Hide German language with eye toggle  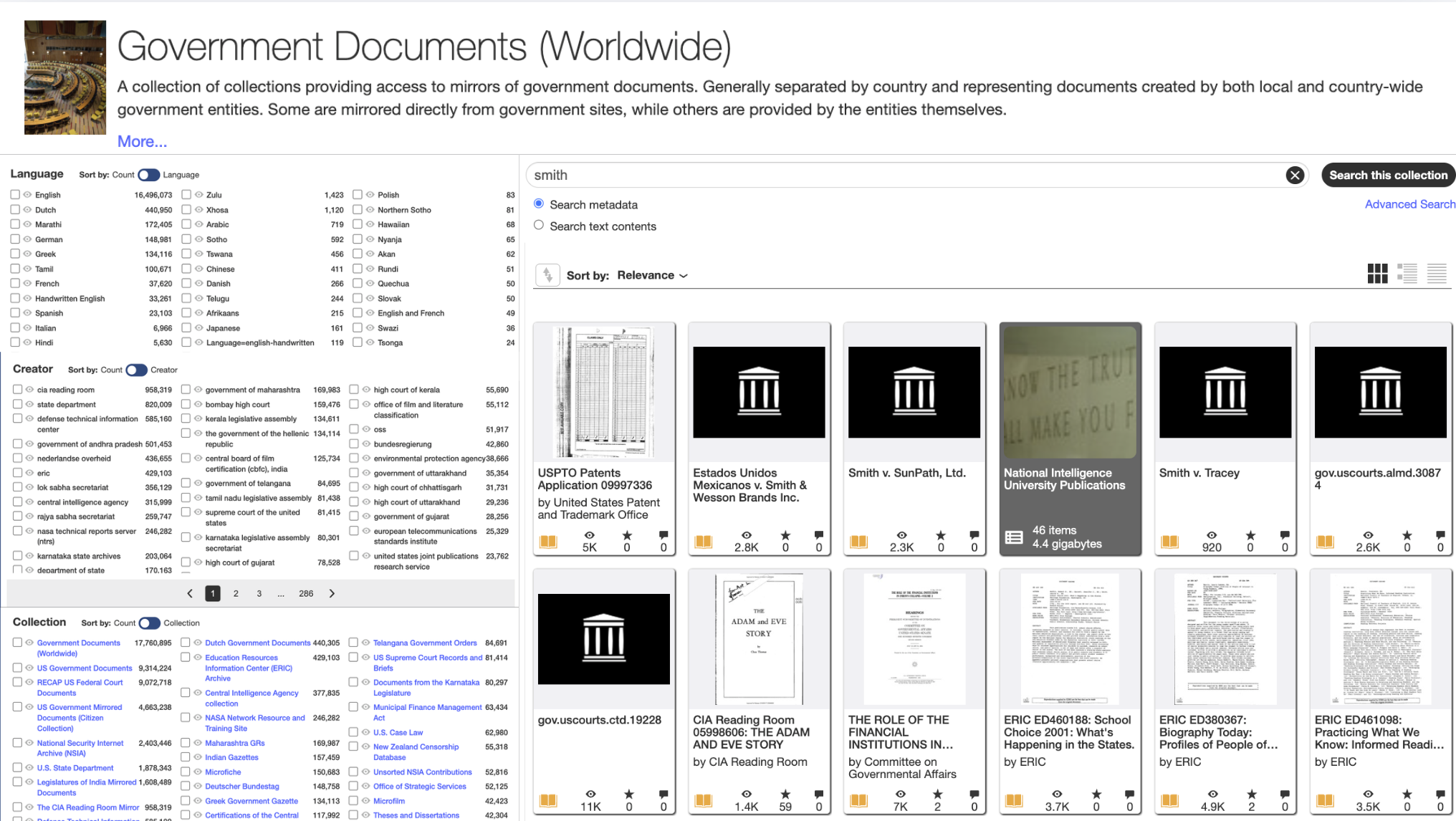[27, 239]
